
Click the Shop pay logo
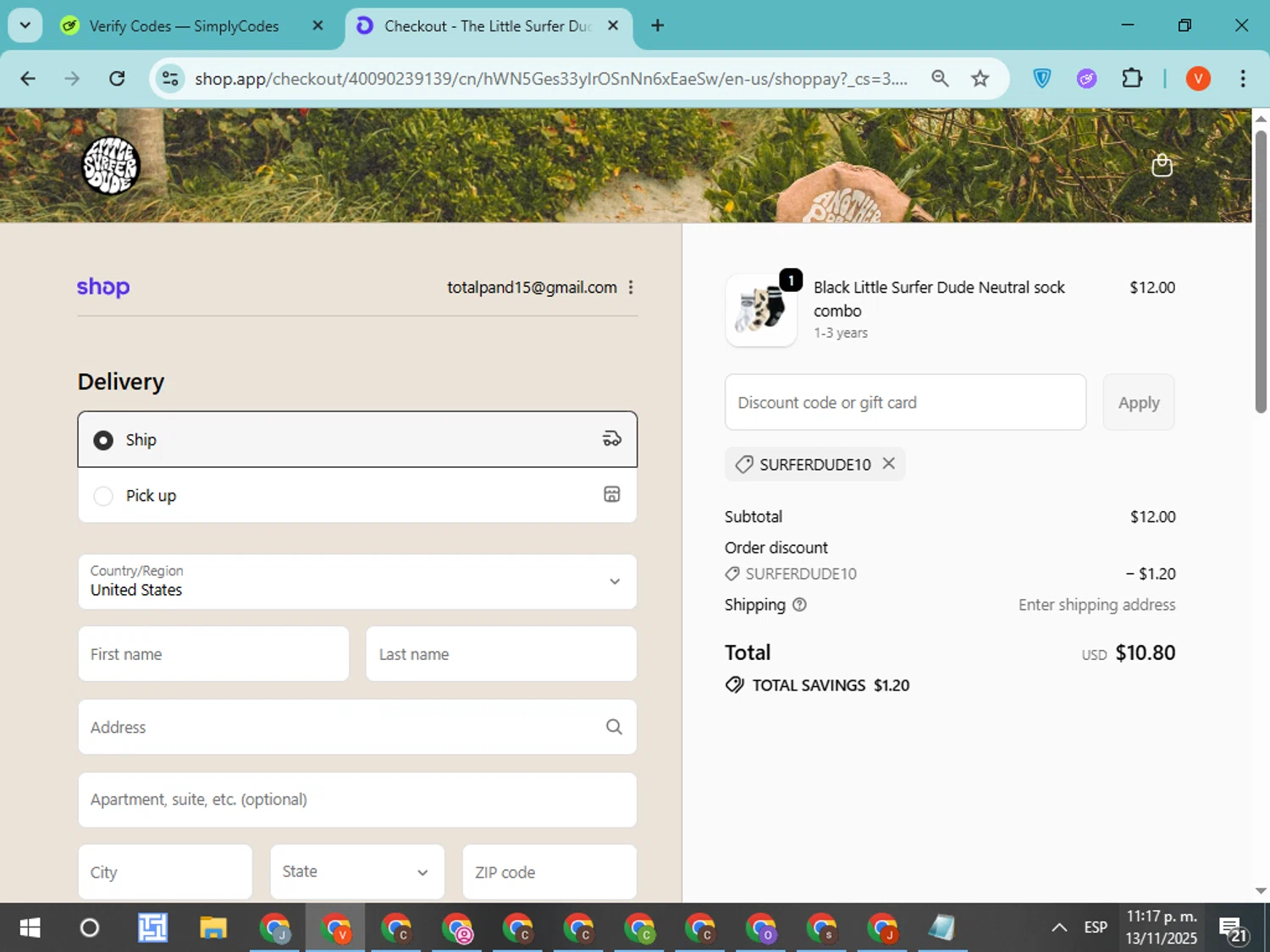[x=103, y=288]
